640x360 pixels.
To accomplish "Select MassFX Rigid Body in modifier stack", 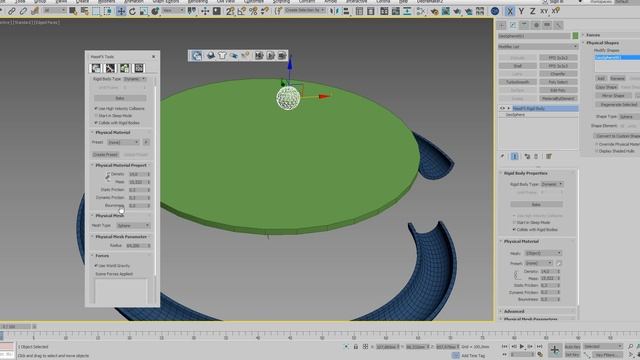I will pyautogui.click(x=545, y=108).
